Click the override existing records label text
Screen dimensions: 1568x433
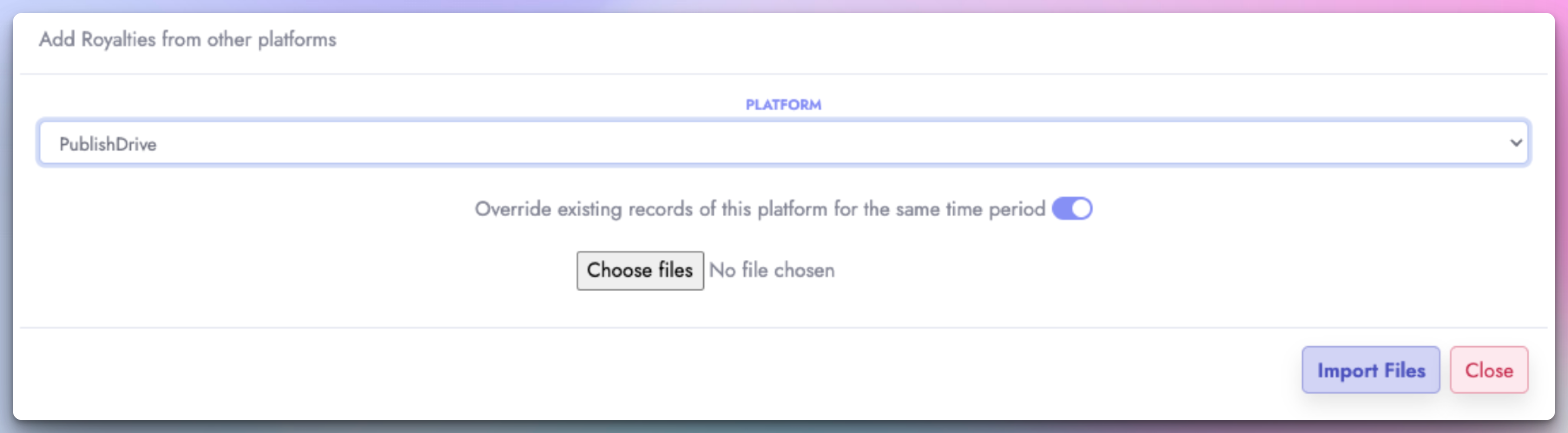tap(760, 209)
